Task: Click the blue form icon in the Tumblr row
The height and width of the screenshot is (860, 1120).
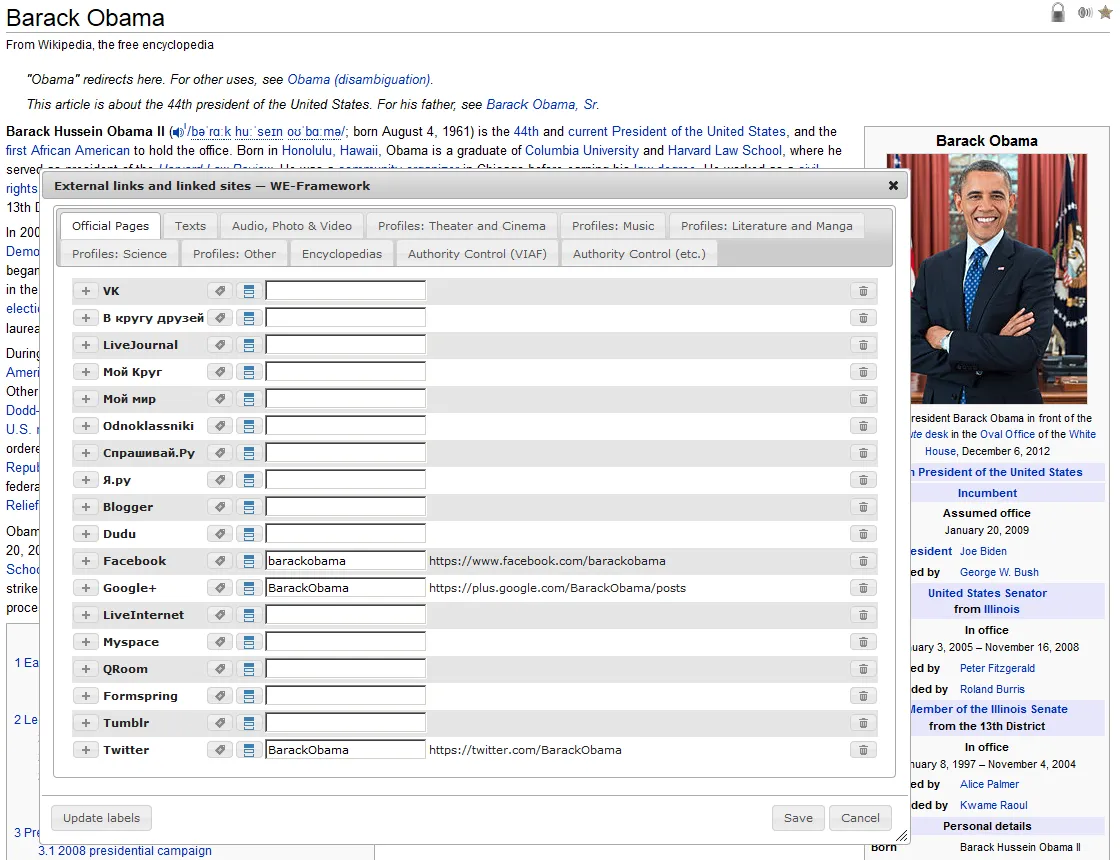Action: [249, 724]
